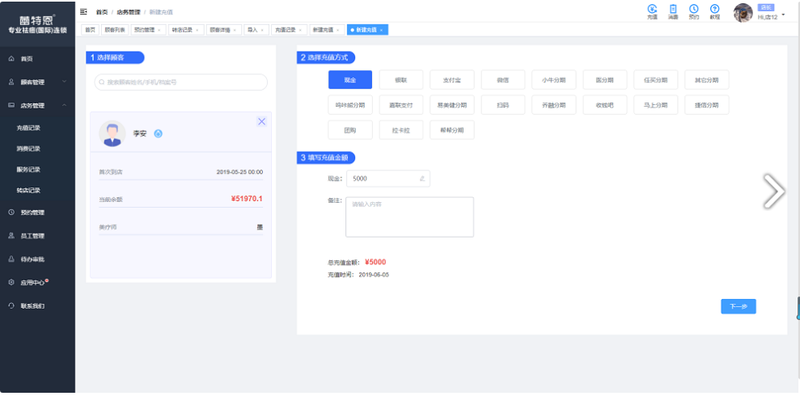Switch to the 转店记录 tab in the tab bar
This screenshot has width=800, height=396.
tap(186, 30)
